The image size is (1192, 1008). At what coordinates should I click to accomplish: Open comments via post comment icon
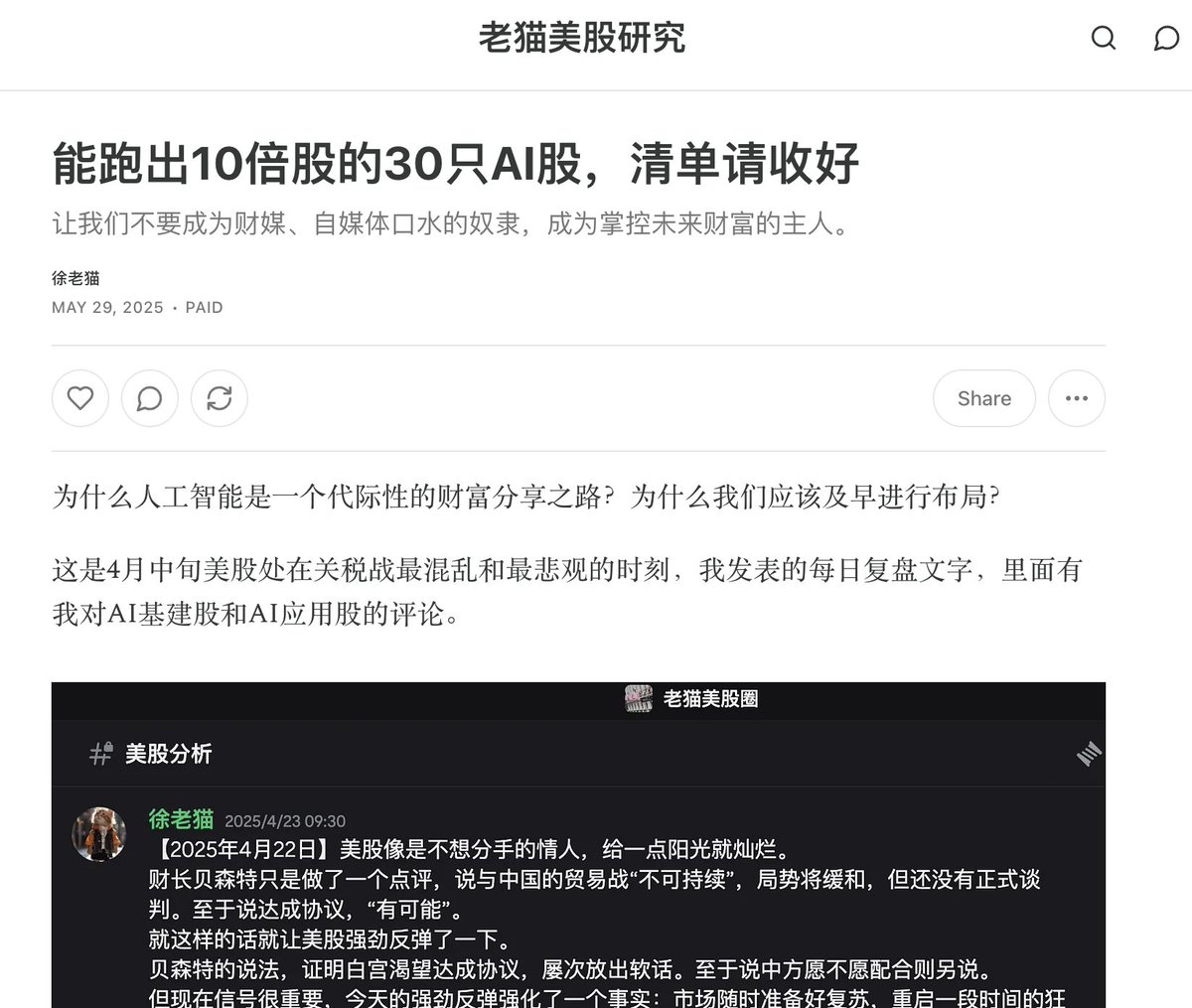[150, 398]
